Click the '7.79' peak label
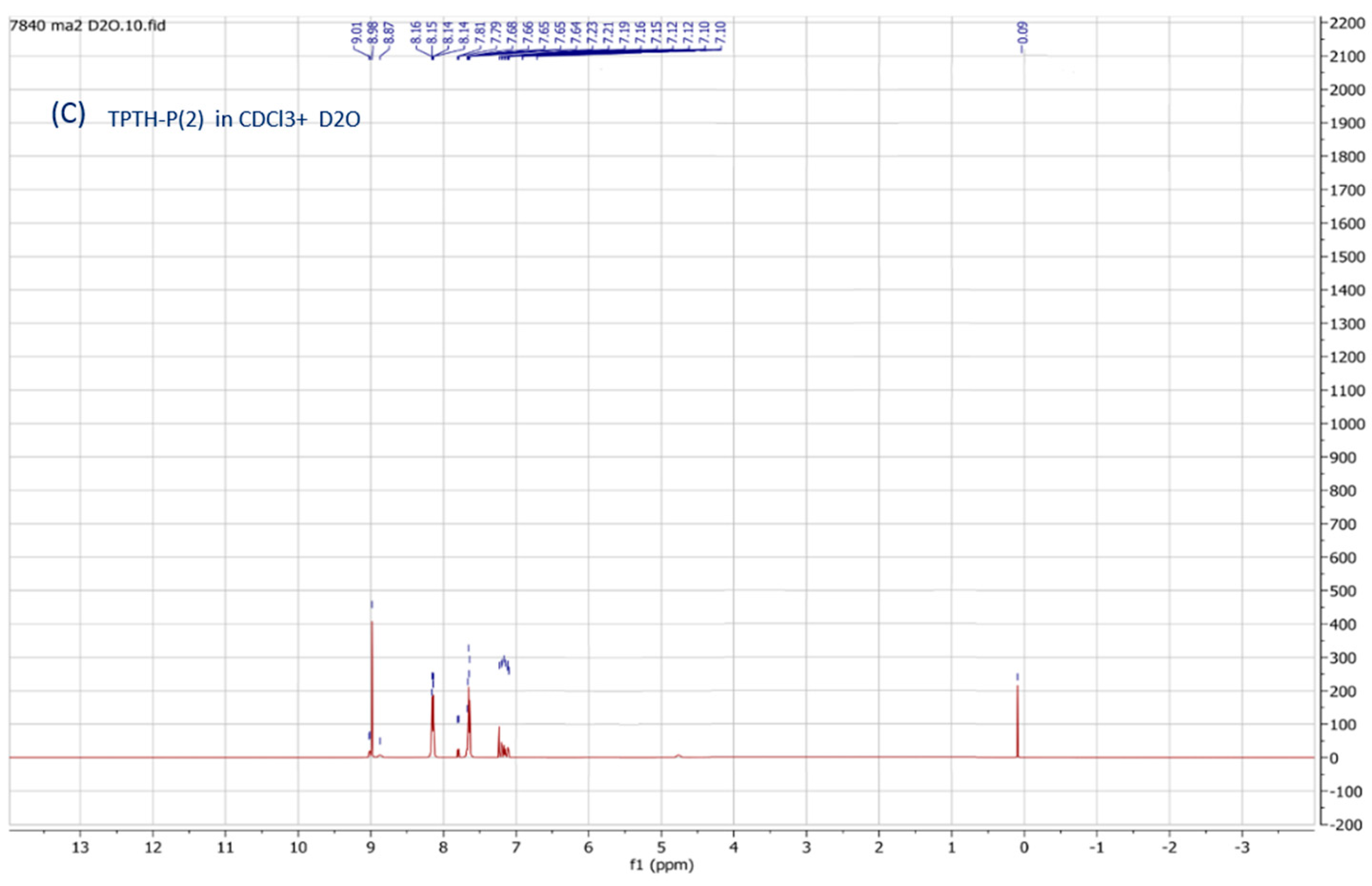 click(x=497, y=33)
